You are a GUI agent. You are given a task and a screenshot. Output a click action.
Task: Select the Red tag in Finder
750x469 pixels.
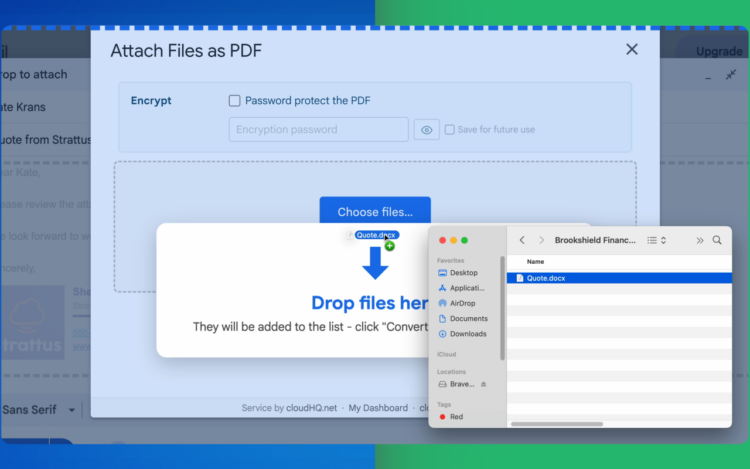[x=451, y=417]
